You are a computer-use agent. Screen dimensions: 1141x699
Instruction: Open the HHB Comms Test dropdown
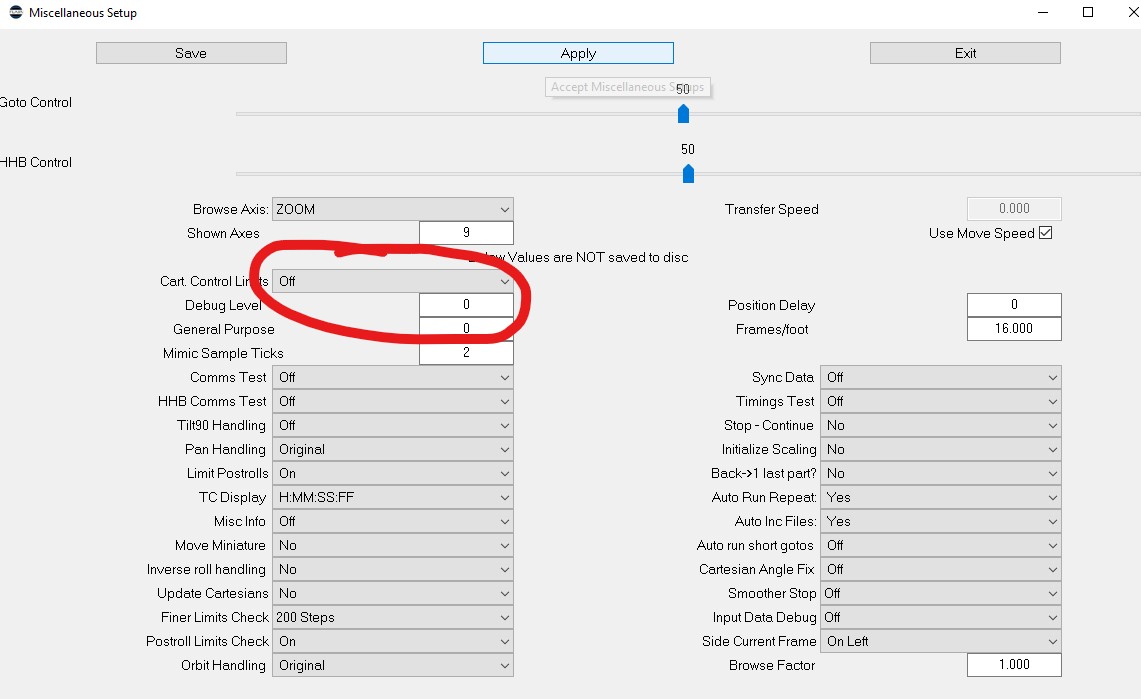tap(393, 402)
